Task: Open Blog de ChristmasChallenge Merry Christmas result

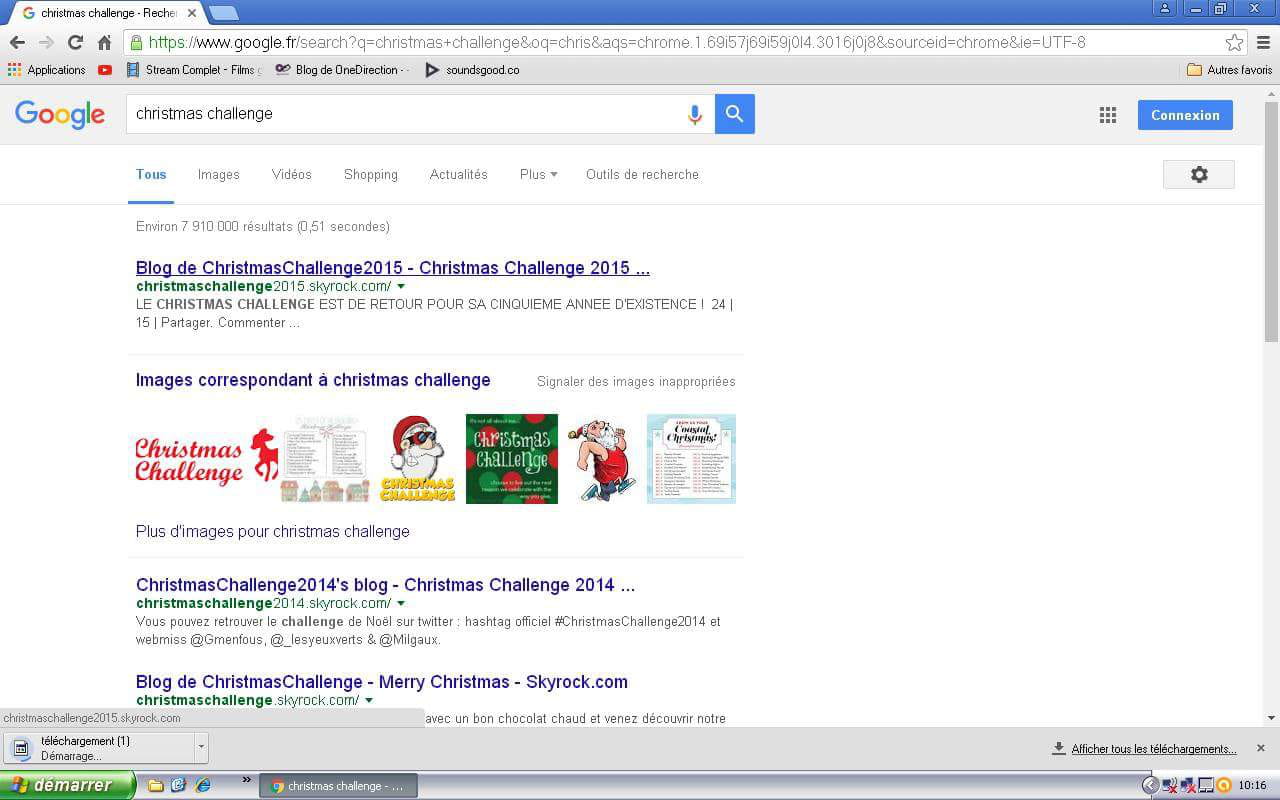Action: tap(382, 682)
